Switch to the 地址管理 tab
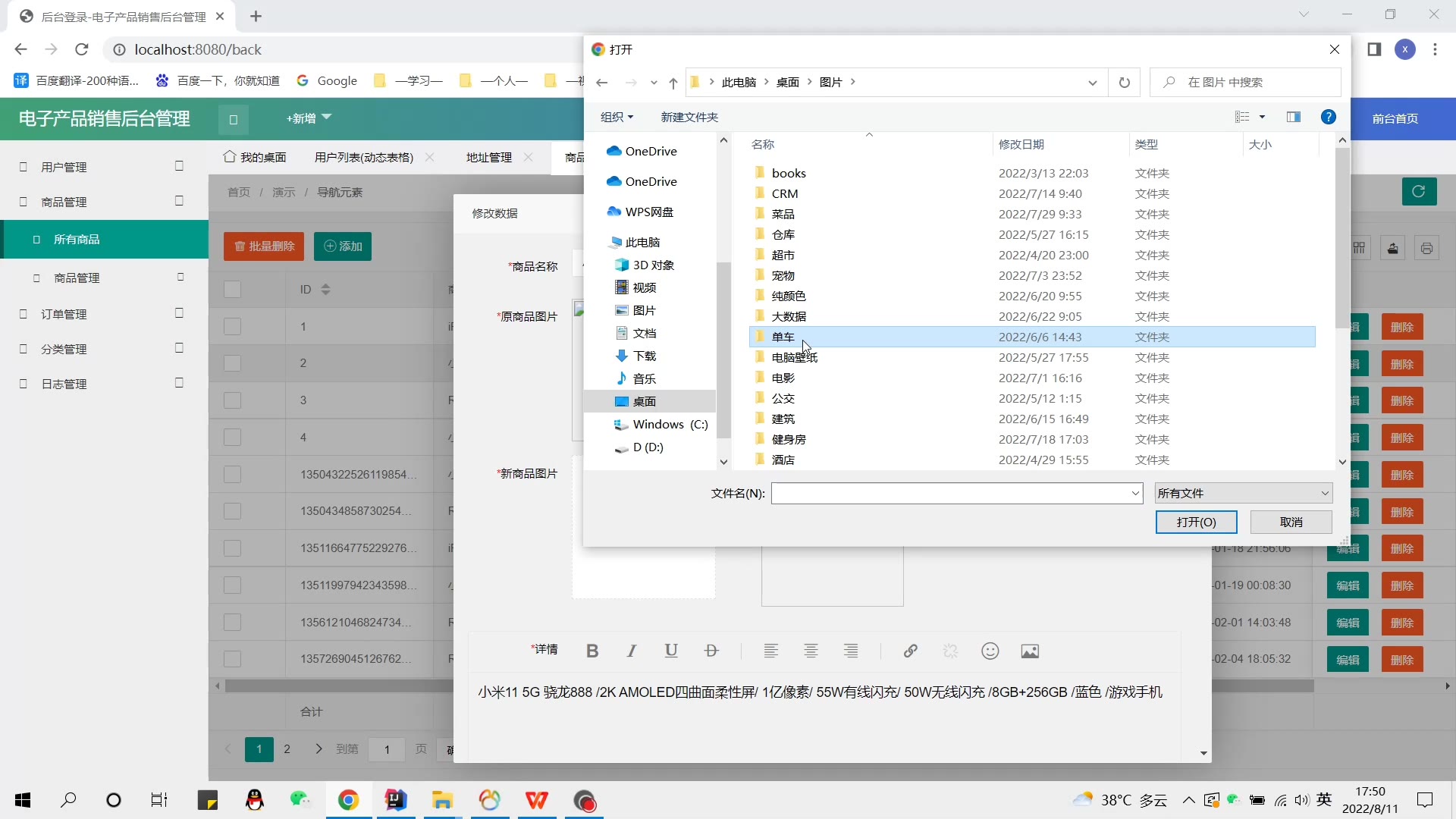1456x819 pixels. pos(488,158)
